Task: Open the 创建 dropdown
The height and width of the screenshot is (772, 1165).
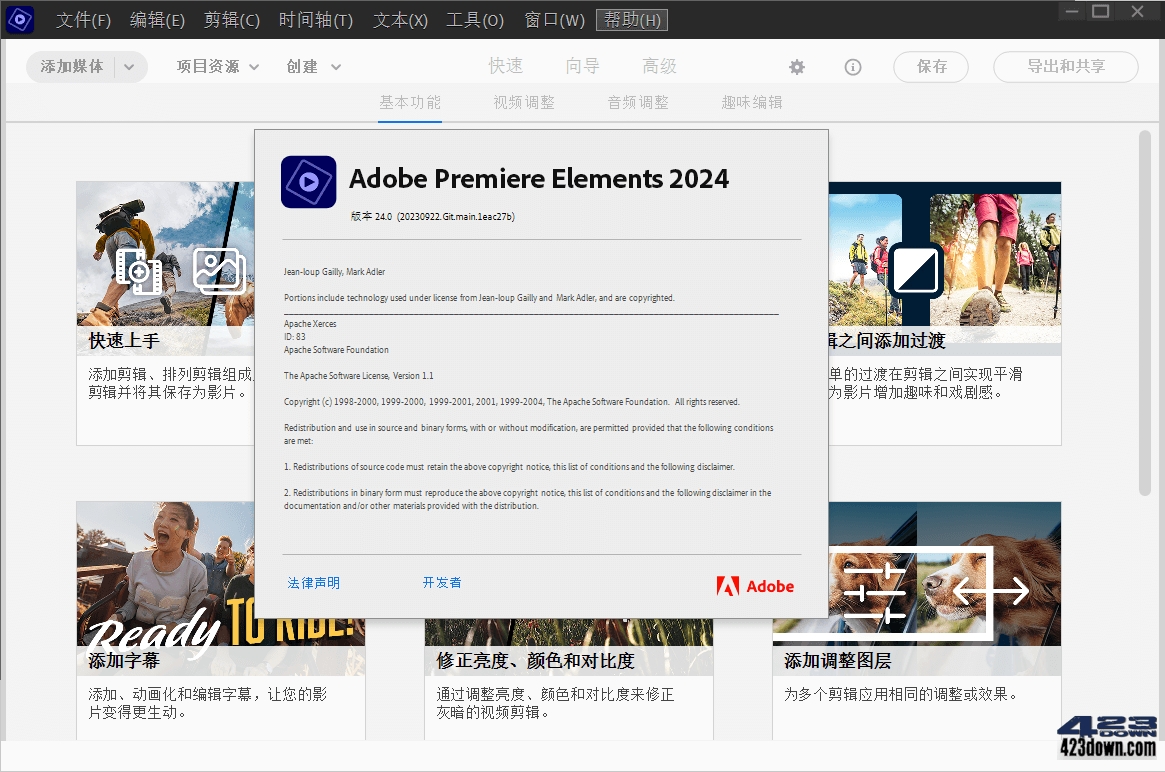Action: click(313, 67)
